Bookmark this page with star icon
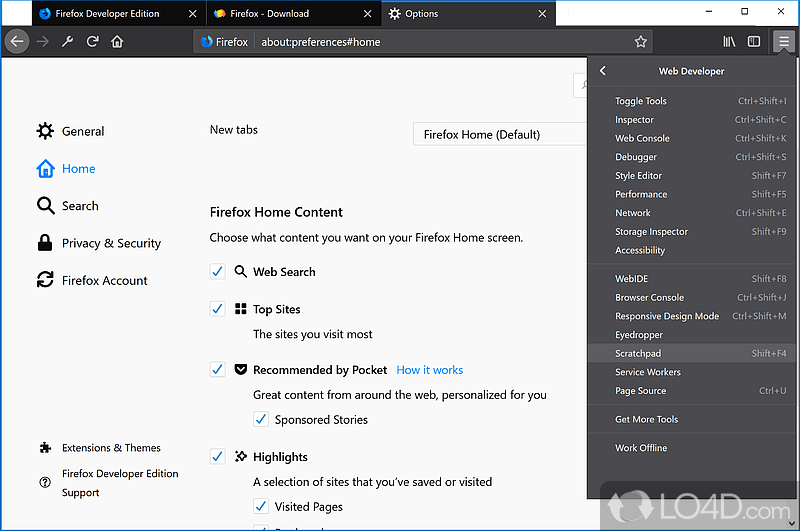The image size is (800, 531). coord(641,42)
